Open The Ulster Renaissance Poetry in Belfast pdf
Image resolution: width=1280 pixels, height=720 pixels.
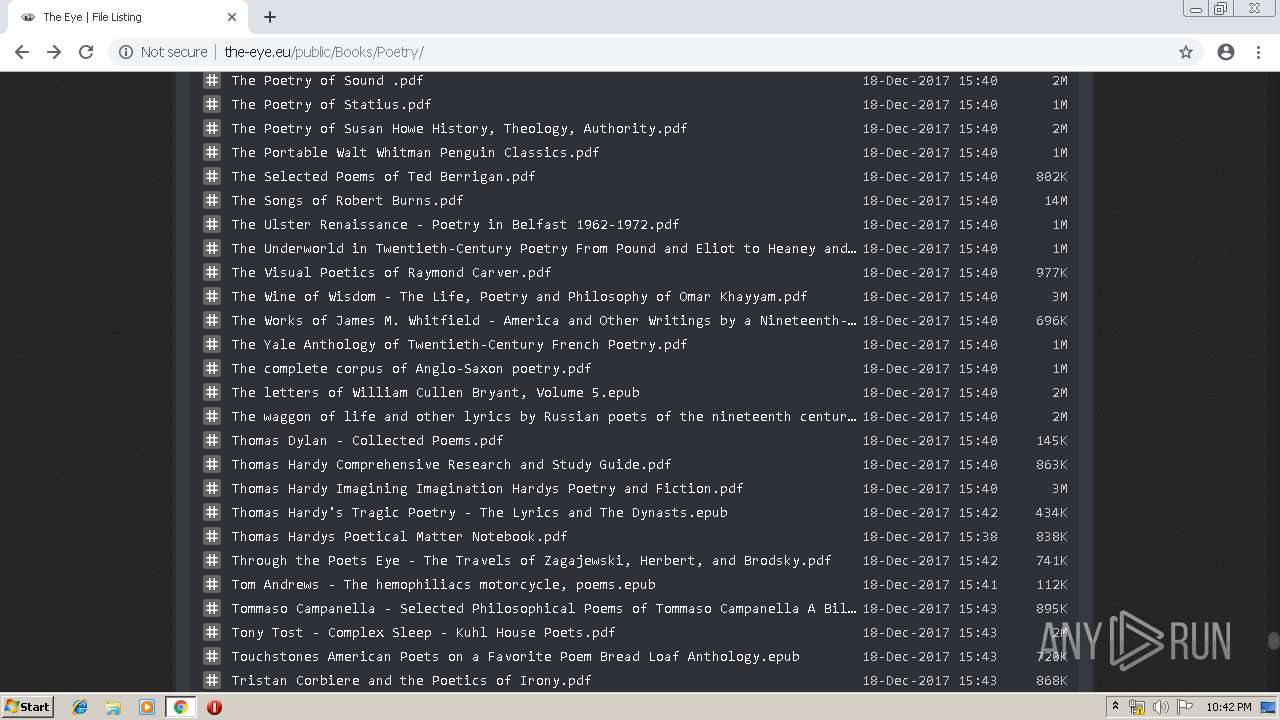[455, 224]
